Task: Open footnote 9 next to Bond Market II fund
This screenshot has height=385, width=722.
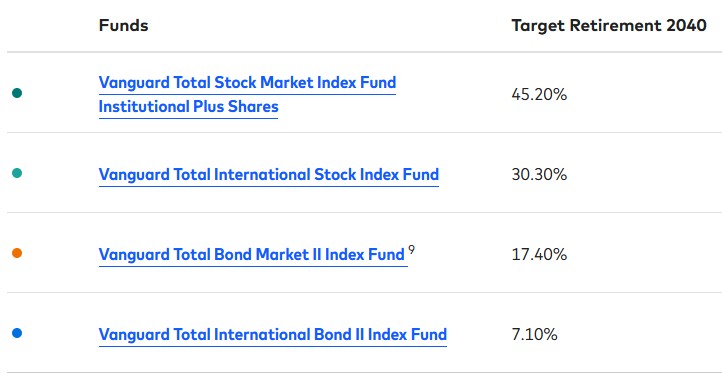Action: 411,249
